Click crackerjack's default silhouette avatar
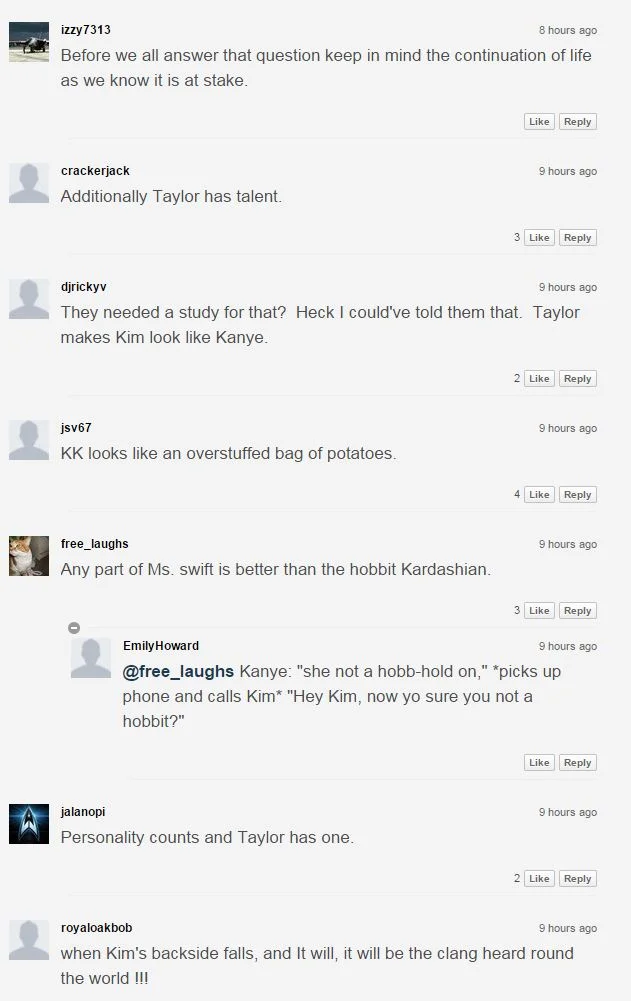 (x=29, y=183)
